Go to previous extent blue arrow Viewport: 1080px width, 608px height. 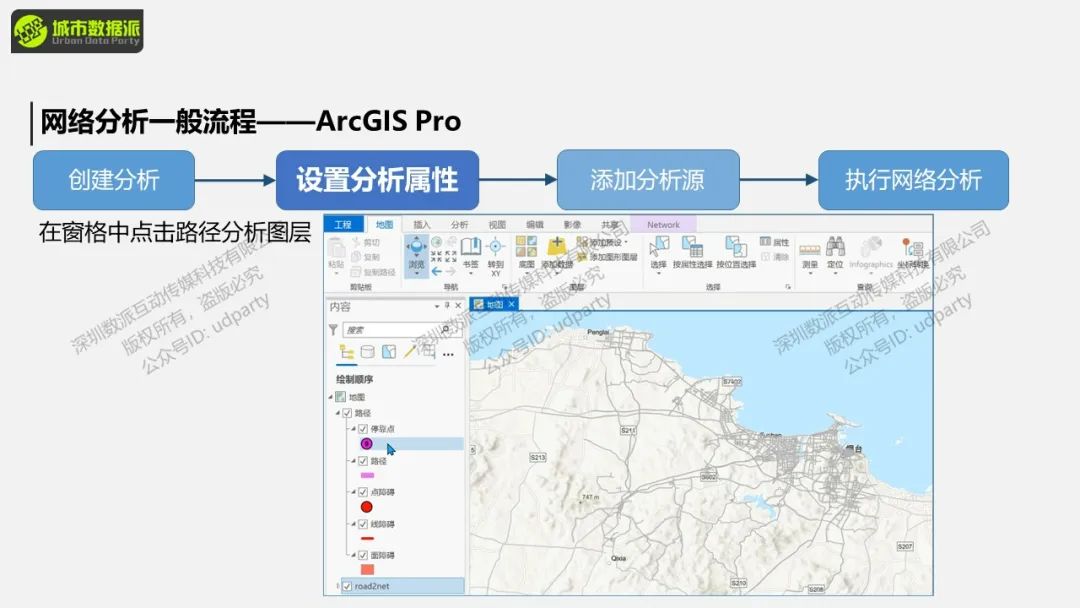coord(436,272)
